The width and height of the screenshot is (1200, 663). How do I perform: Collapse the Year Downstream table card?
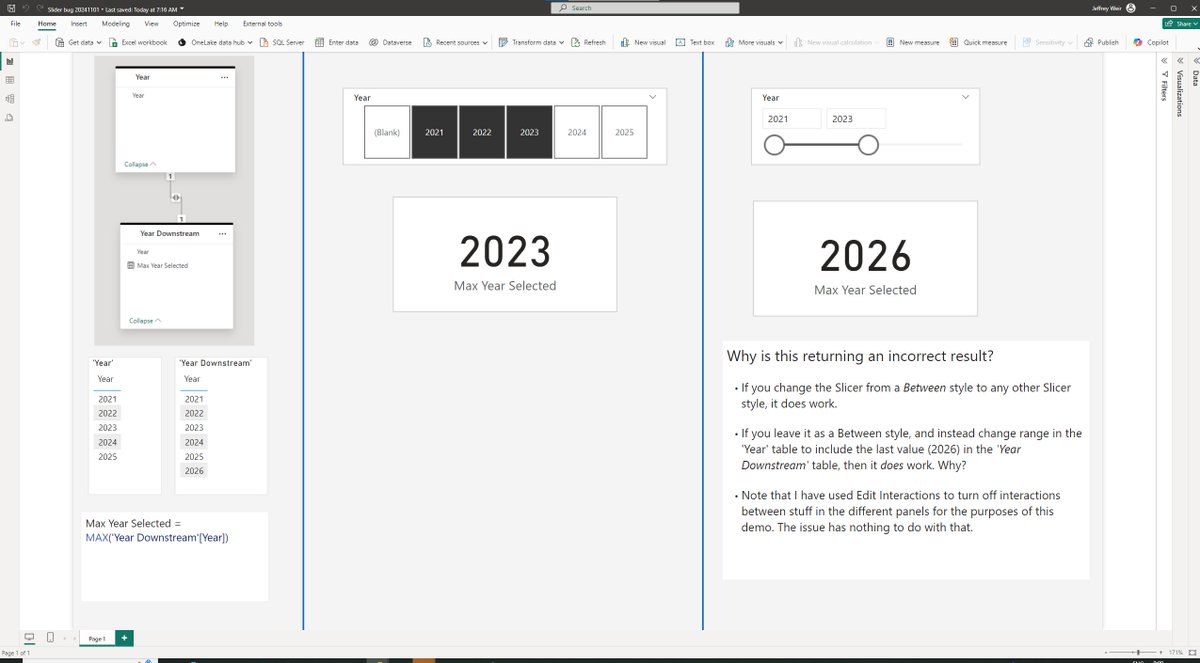[x=145, y=321]
